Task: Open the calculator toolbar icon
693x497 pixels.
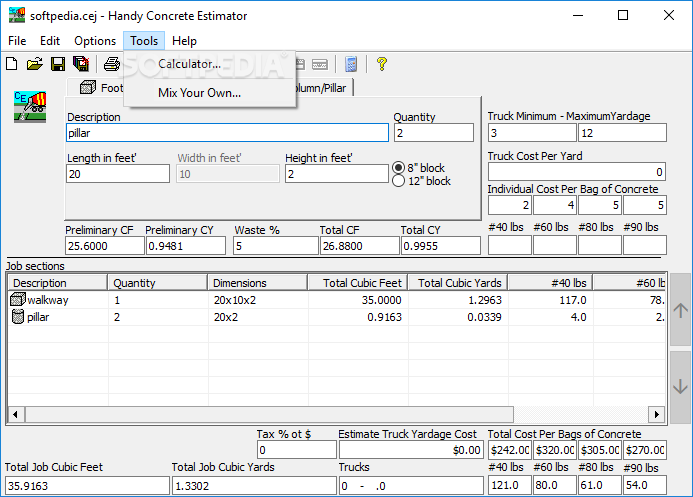Action: point(351,64)
